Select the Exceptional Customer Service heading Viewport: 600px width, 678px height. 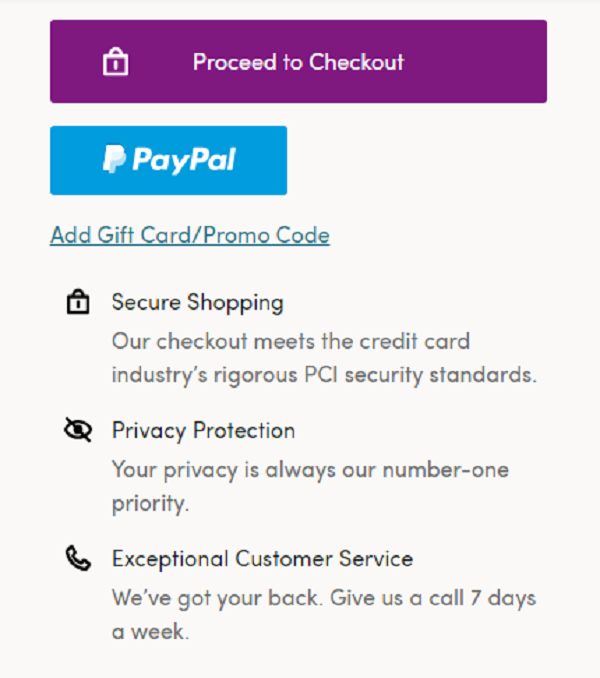pyautogui.click(x=262, y=559)
